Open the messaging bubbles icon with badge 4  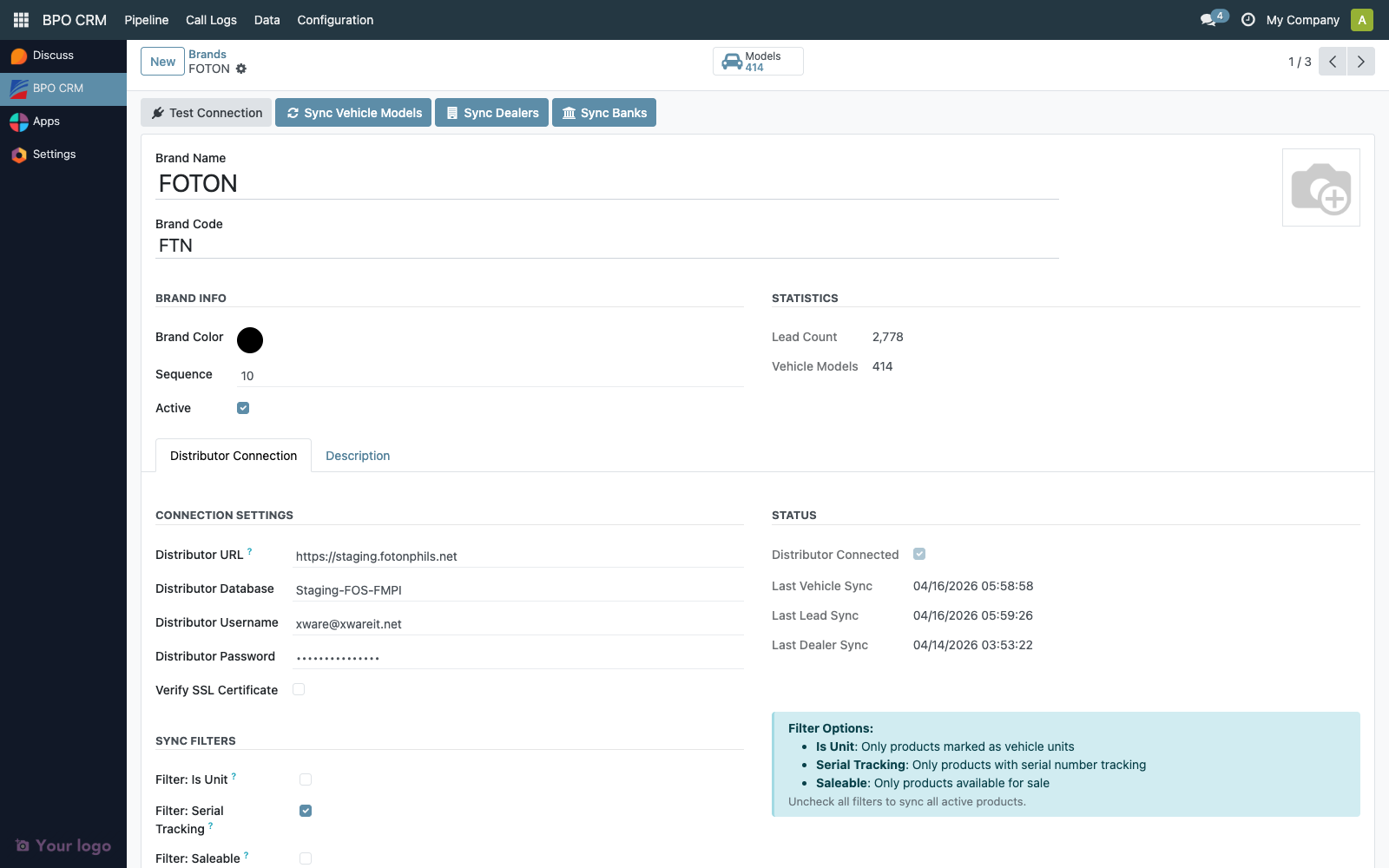(x=1208, y=17)
